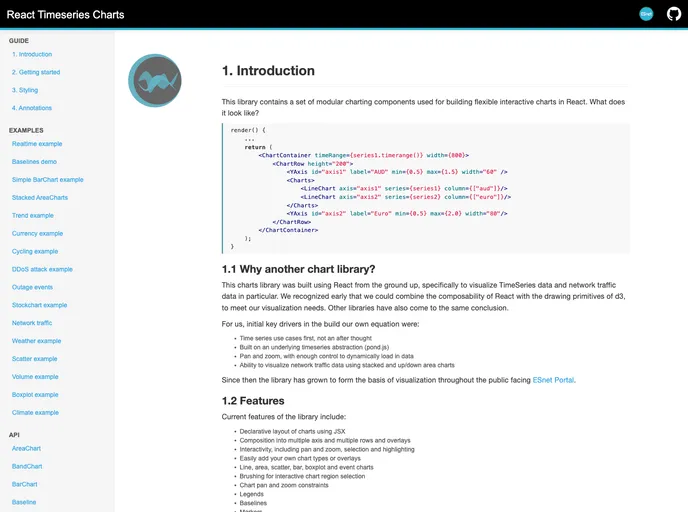Click the LineChart axis2 euro code line
The width and height of the screenshot is (688, 512).
pos(406,197)
